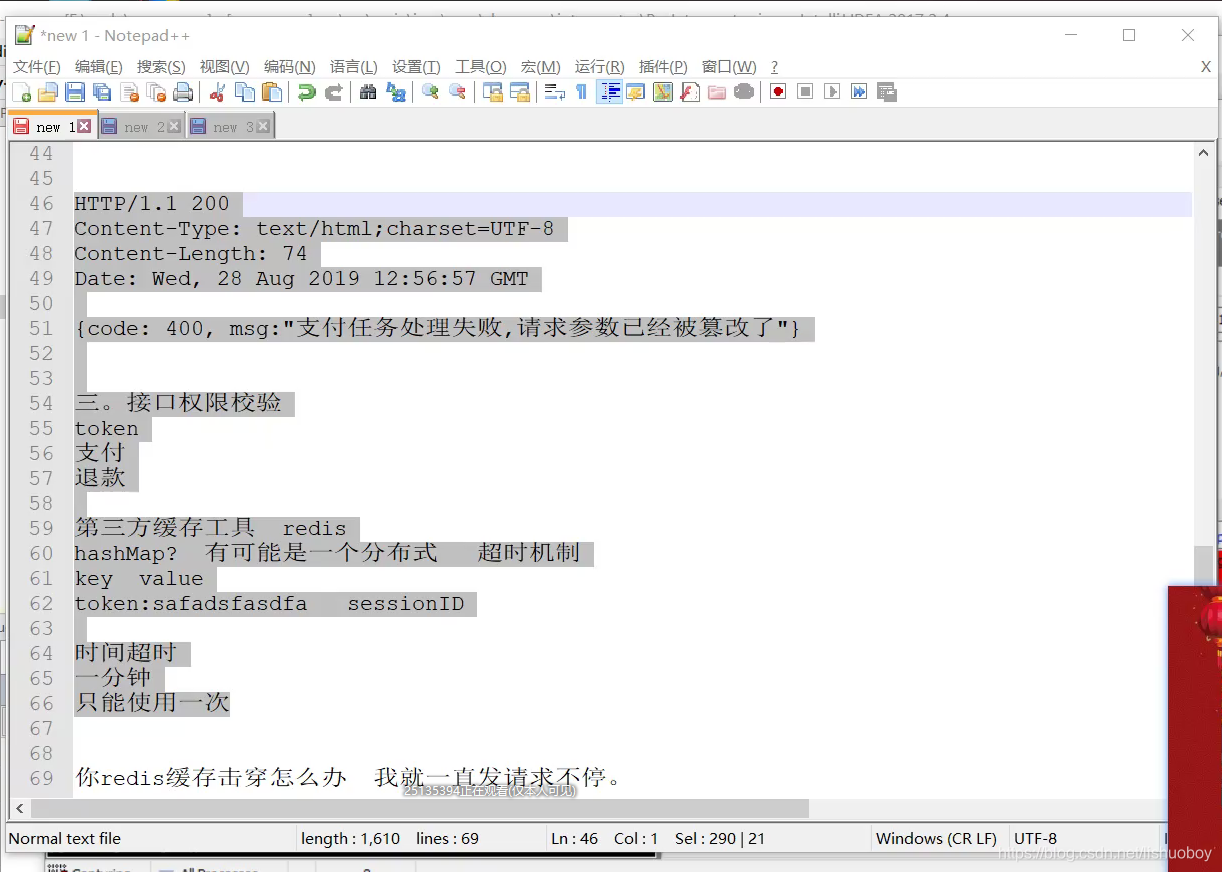Click the Replace toolbar icon

395,92
